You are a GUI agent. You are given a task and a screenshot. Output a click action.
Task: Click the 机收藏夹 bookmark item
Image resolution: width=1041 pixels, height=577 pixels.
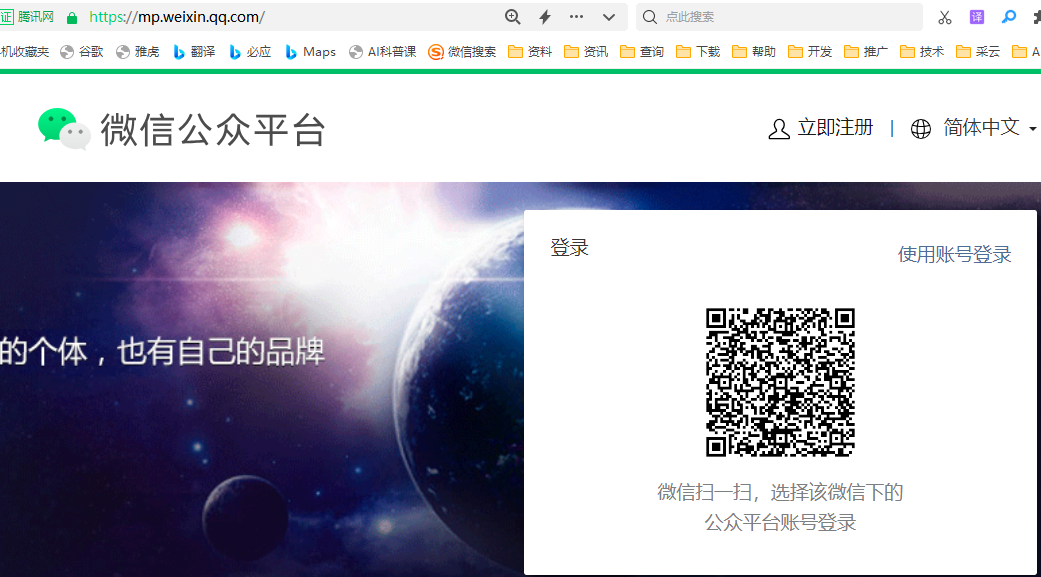click(x=25, y=52)
